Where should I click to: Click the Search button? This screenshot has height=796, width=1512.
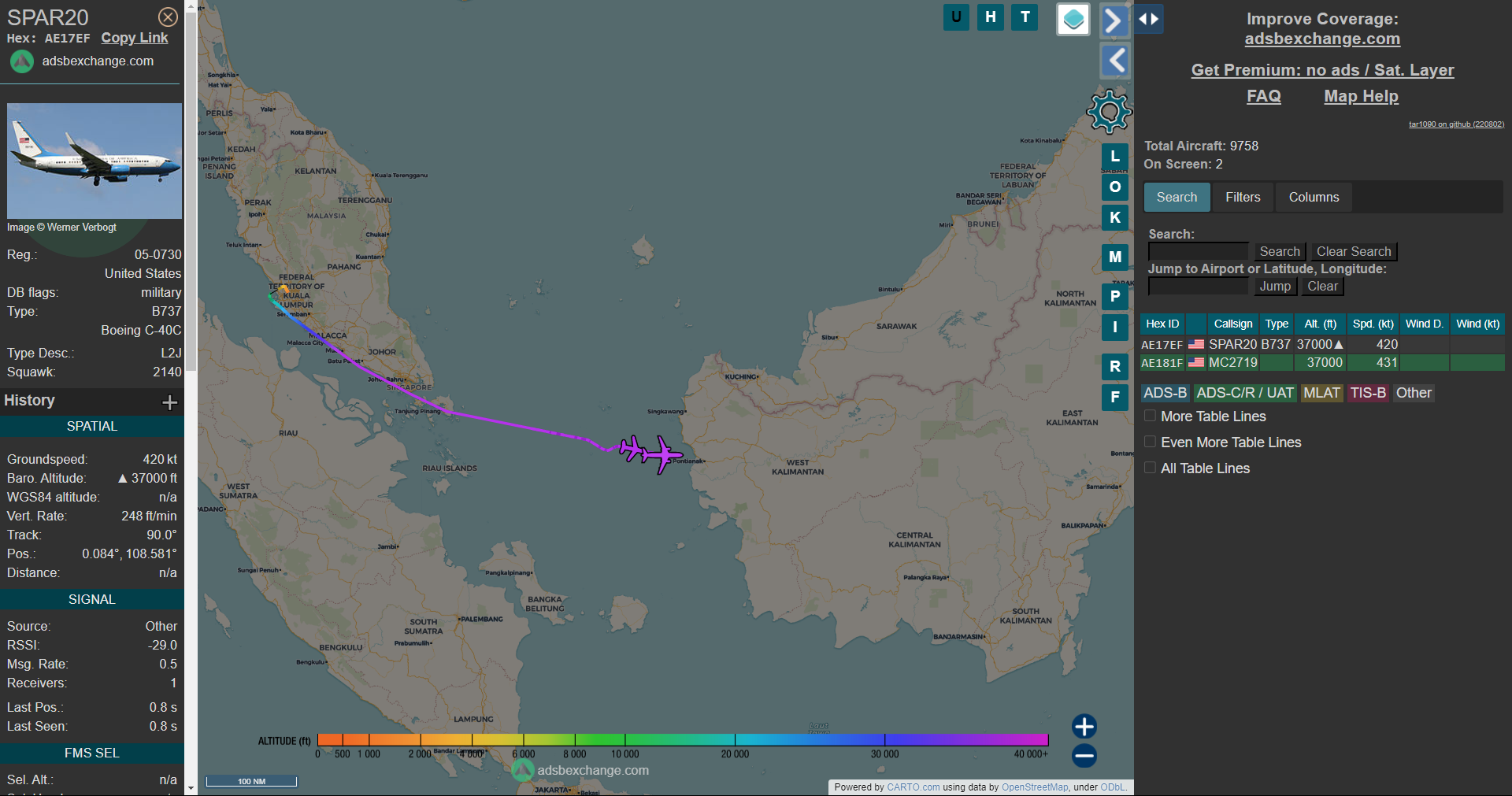pyautogui.click(x=1280, y=251)
